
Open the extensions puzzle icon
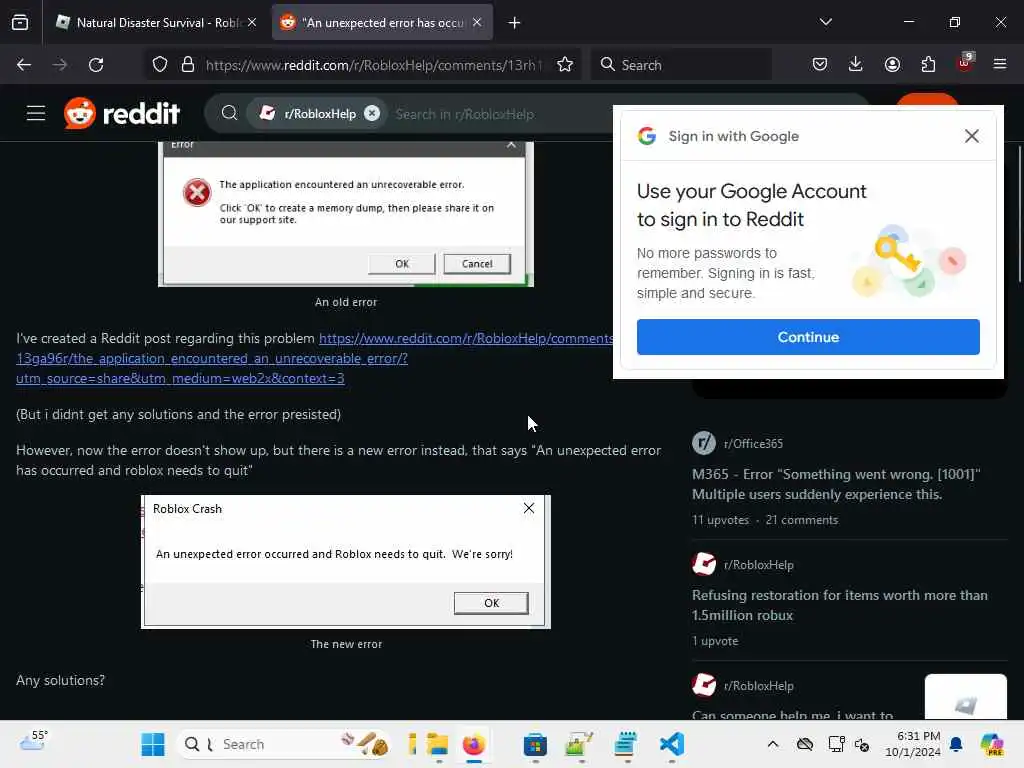click(928, 65)
